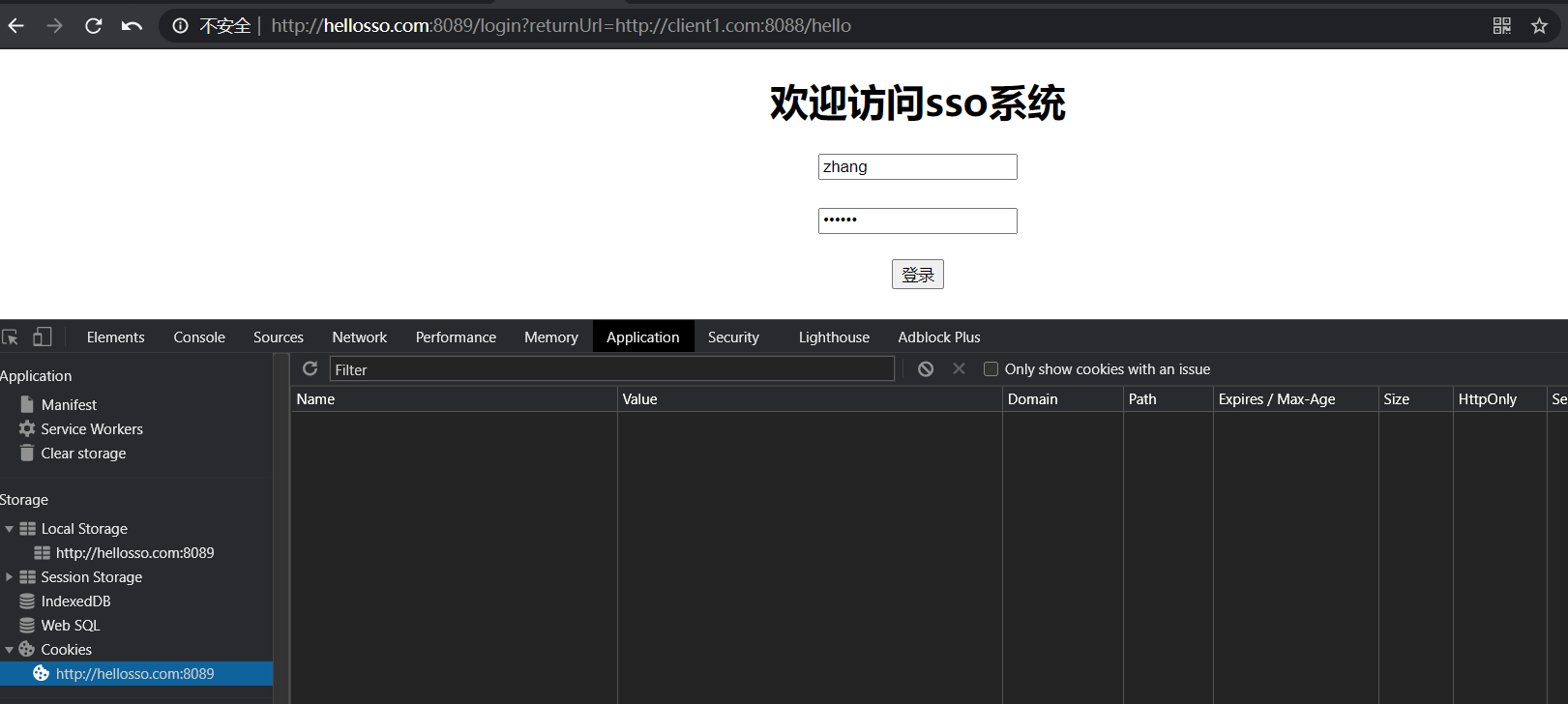
Task: Click the browser address bar URL
Action: click(561, 26)
